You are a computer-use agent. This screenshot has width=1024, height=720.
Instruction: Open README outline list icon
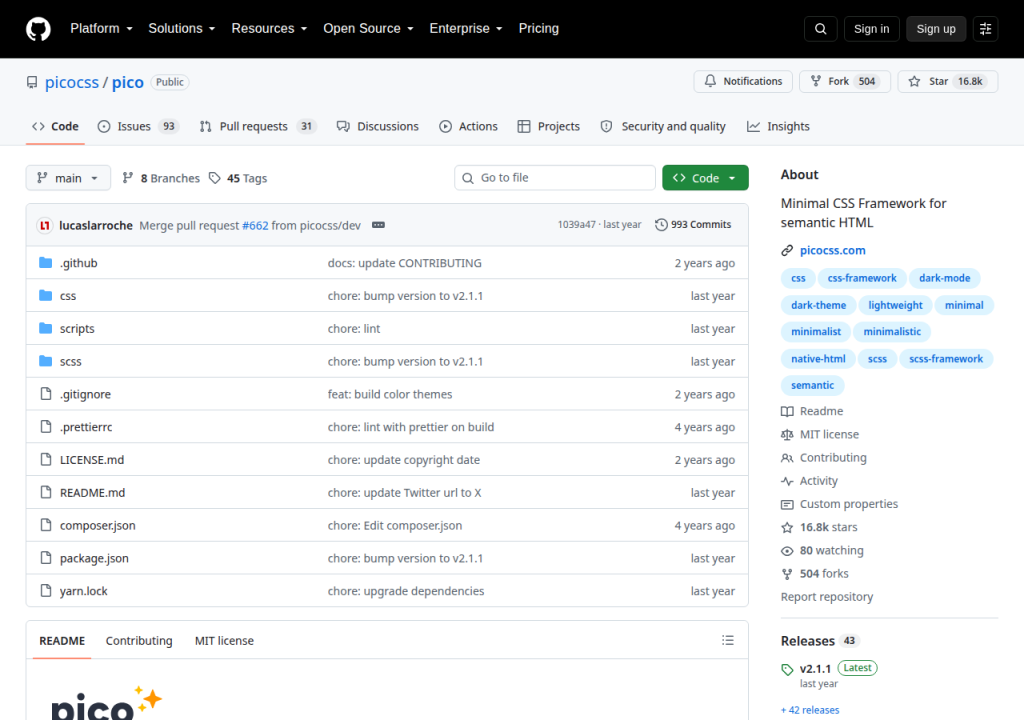click(728, 640)
